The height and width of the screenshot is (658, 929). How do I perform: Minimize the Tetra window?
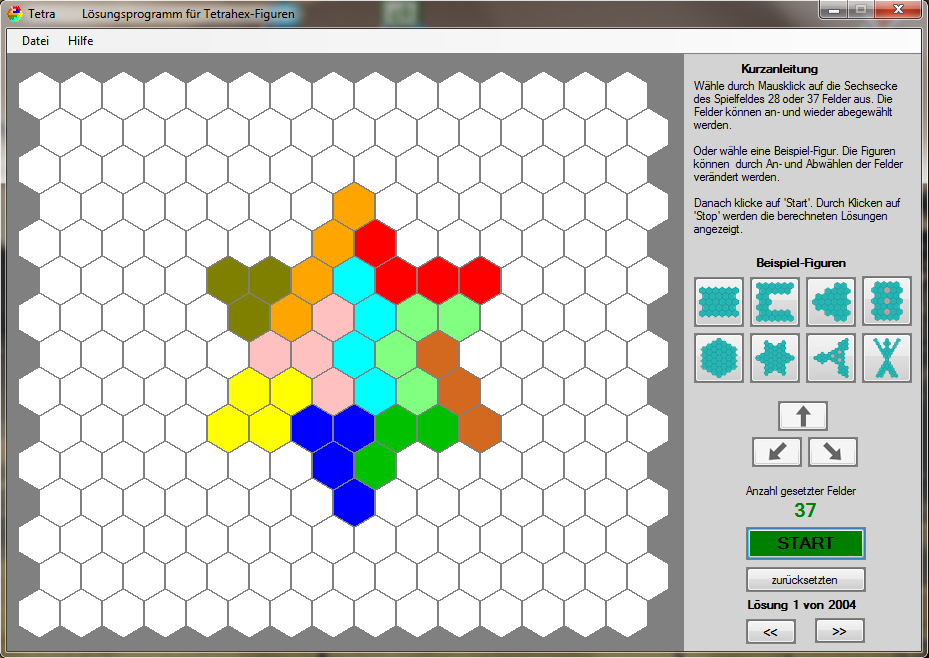coord(834,10)
